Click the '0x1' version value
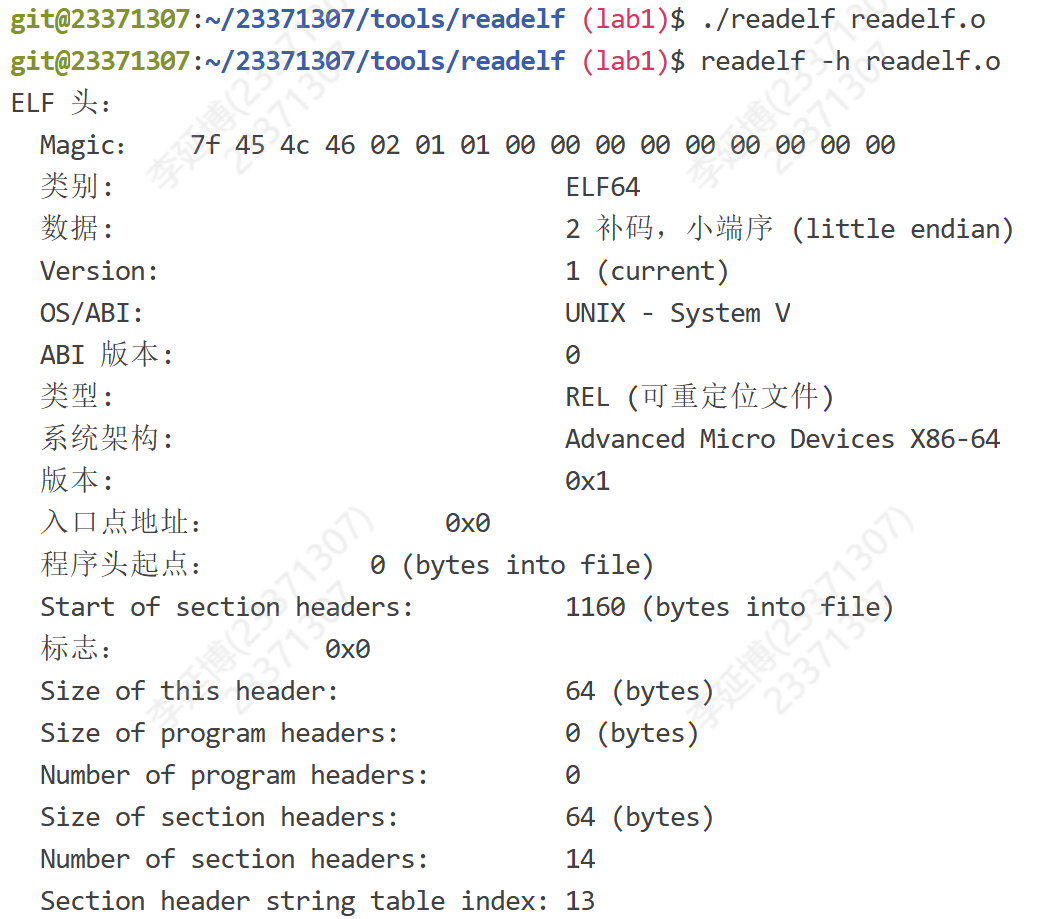1050x919 pixels. (x=587, y=481)
